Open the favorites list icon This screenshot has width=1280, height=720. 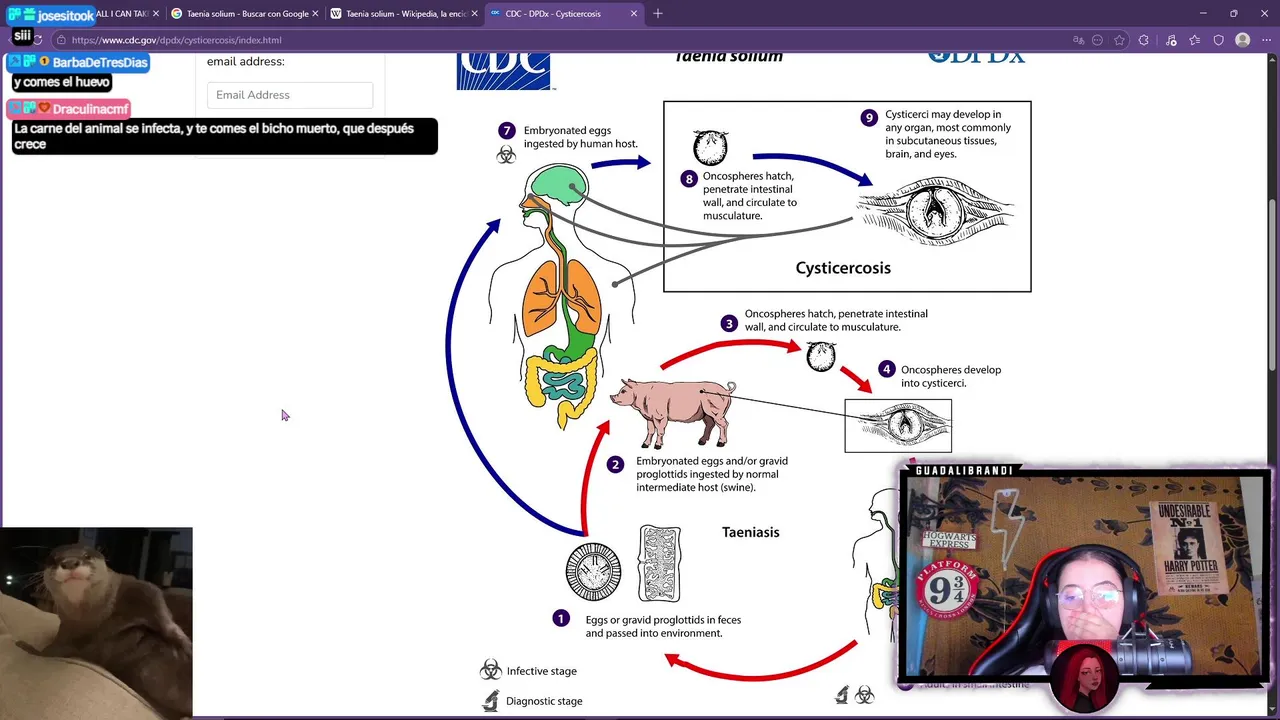point(1194,40)
